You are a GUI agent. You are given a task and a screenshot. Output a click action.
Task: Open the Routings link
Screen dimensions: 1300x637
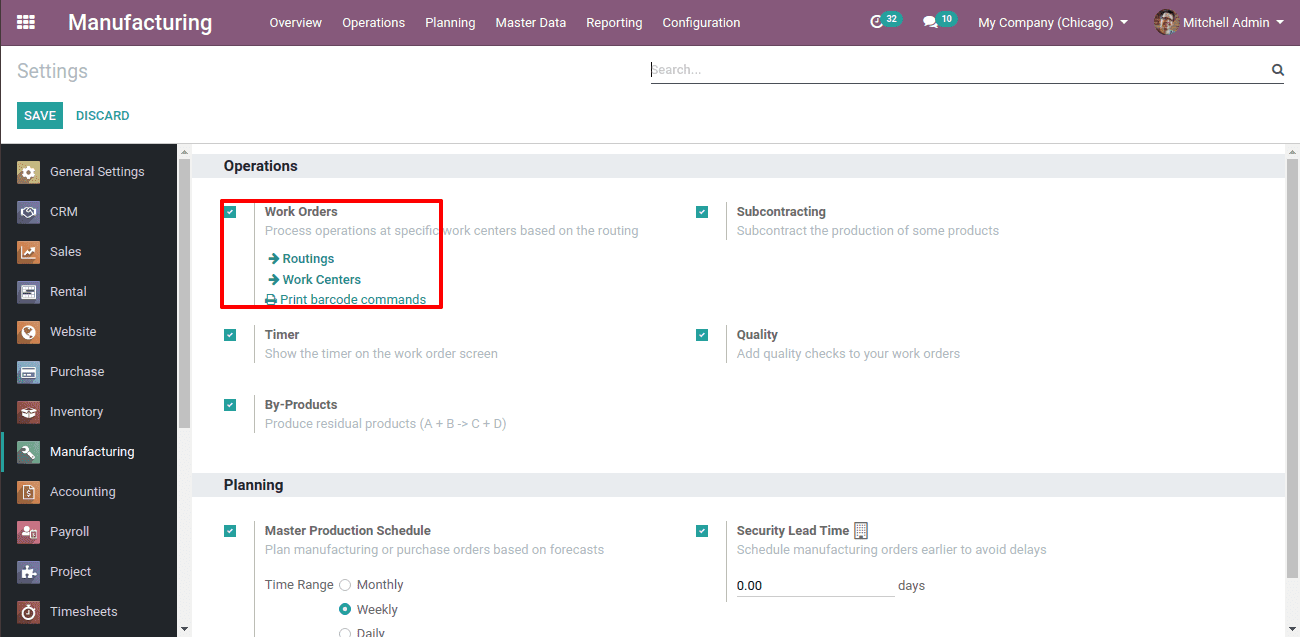click(308, 259)
